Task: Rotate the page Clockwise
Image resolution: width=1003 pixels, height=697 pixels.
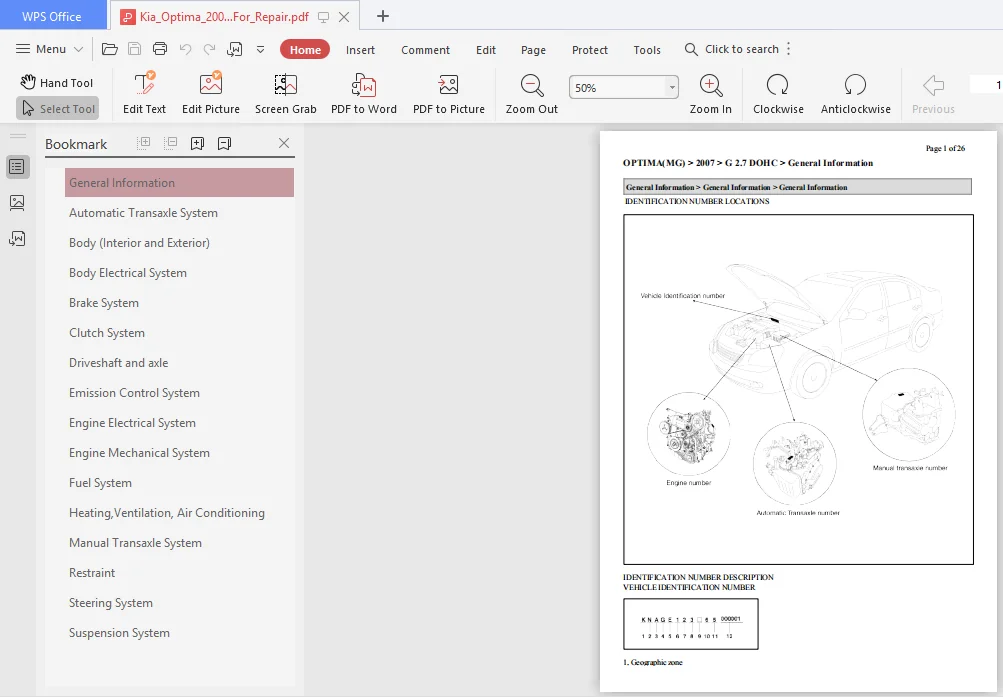Action: click(778, 93)
